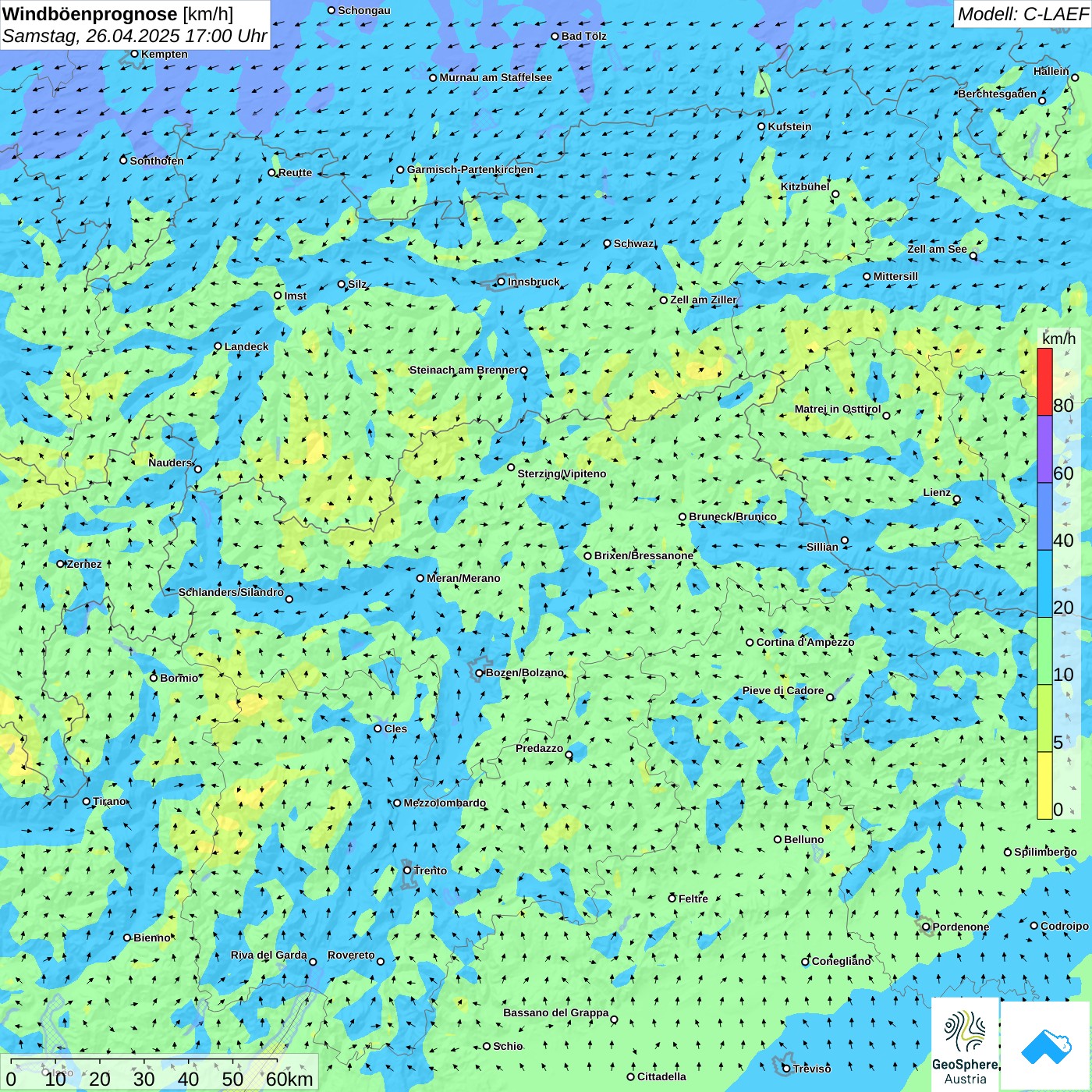
Task: Click the red color band of legend
Action: [1044, 381]
